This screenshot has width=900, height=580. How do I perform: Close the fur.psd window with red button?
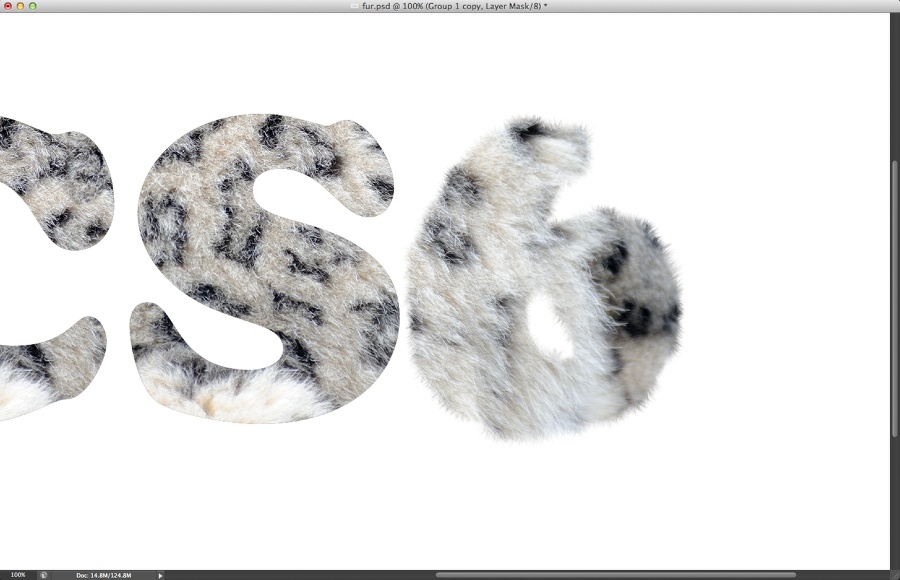click(x=8, y=6)
